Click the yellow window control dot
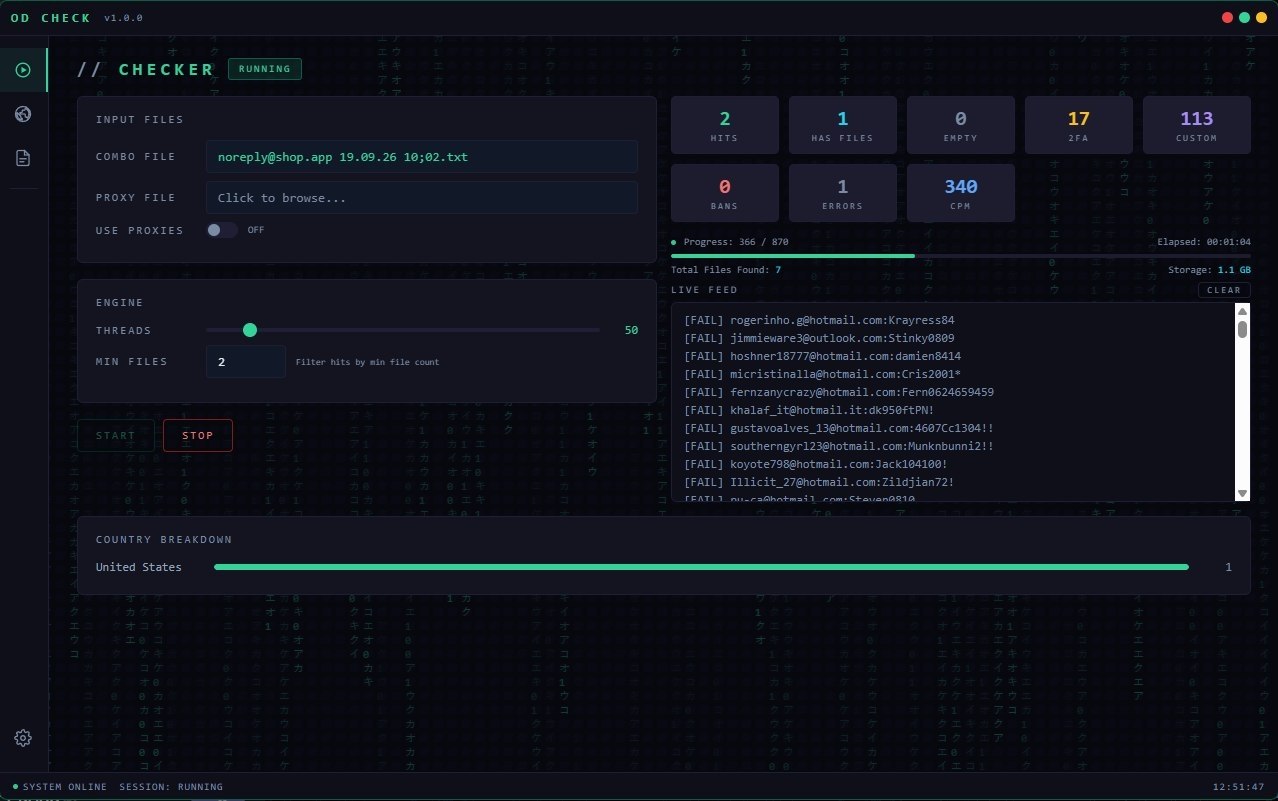This screenshot has height=801, width=1278. coord(1261,17)
